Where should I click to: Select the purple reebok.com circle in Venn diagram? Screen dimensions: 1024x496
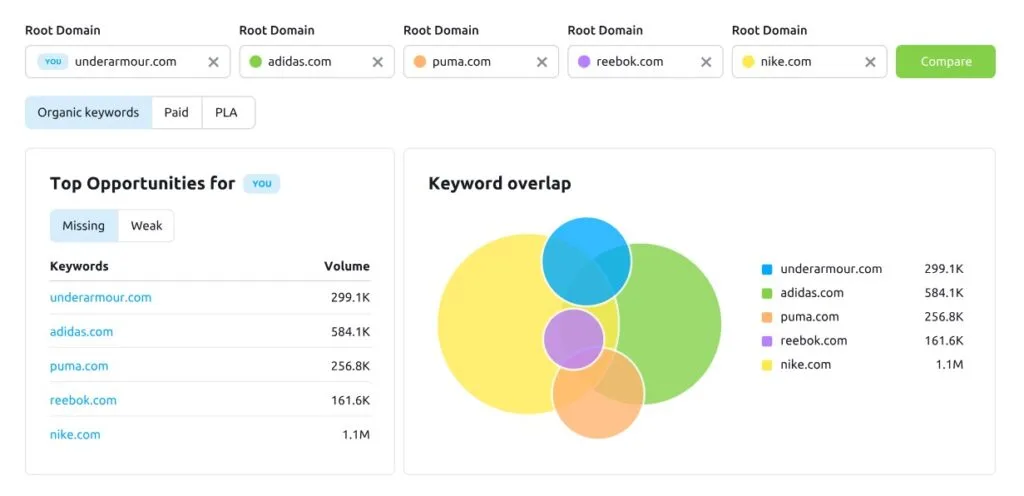coord(573,339)
